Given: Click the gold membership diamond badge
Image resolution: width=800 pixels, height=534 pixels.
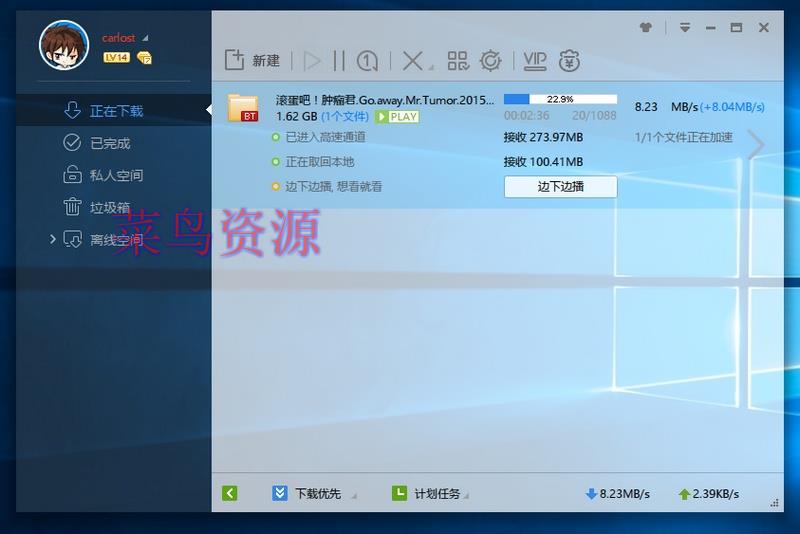Looking at the screenshot, I should pos(144,58).
